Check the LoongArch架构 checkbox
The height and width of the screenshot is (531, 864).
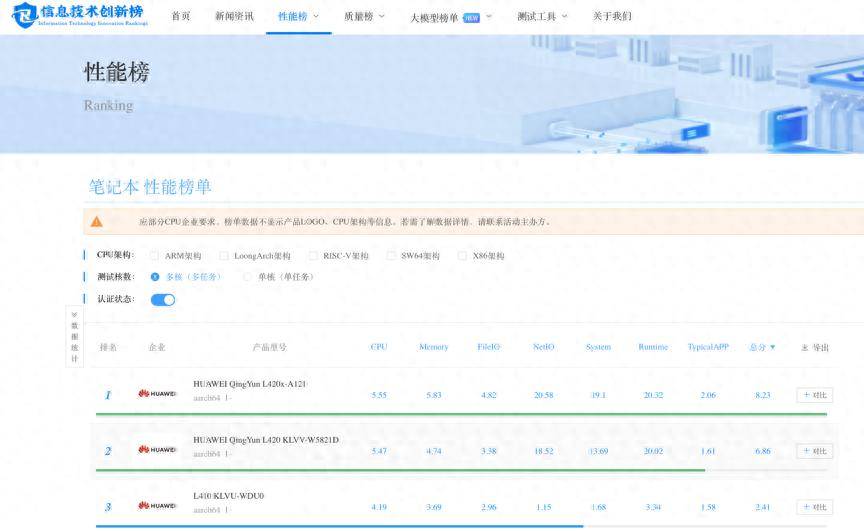224,256
